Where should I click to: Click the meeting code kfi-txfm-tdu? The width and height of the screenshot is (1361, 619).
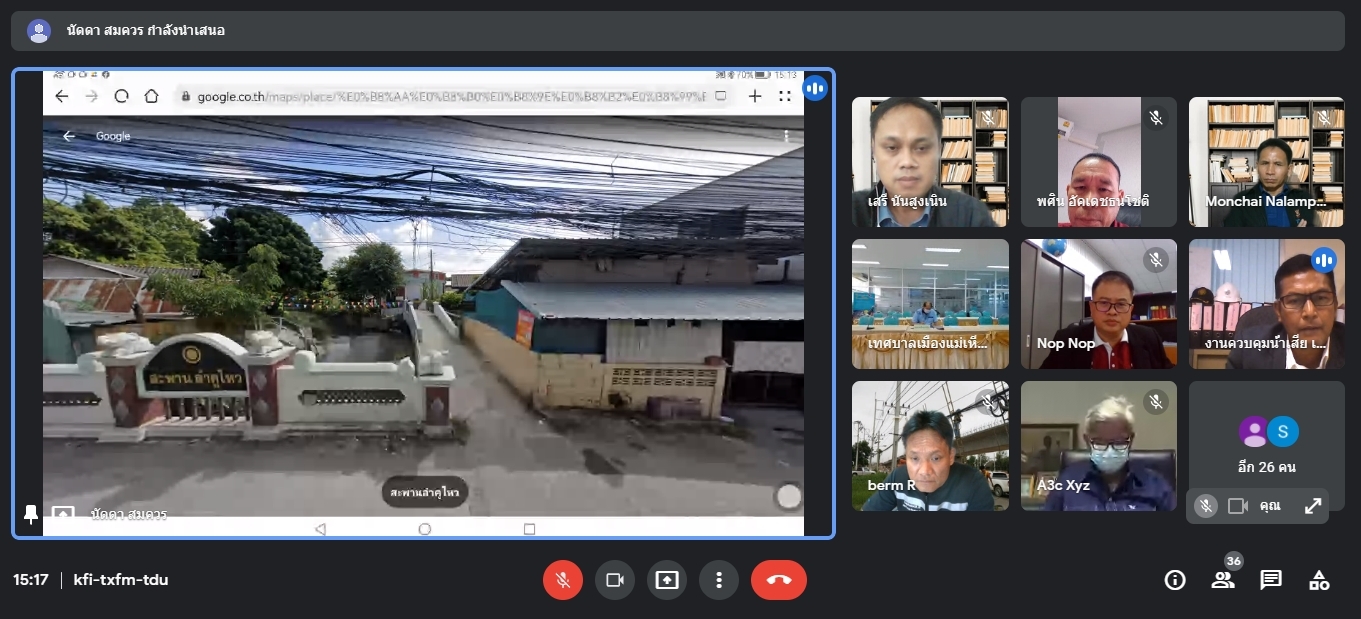point(121,580)
